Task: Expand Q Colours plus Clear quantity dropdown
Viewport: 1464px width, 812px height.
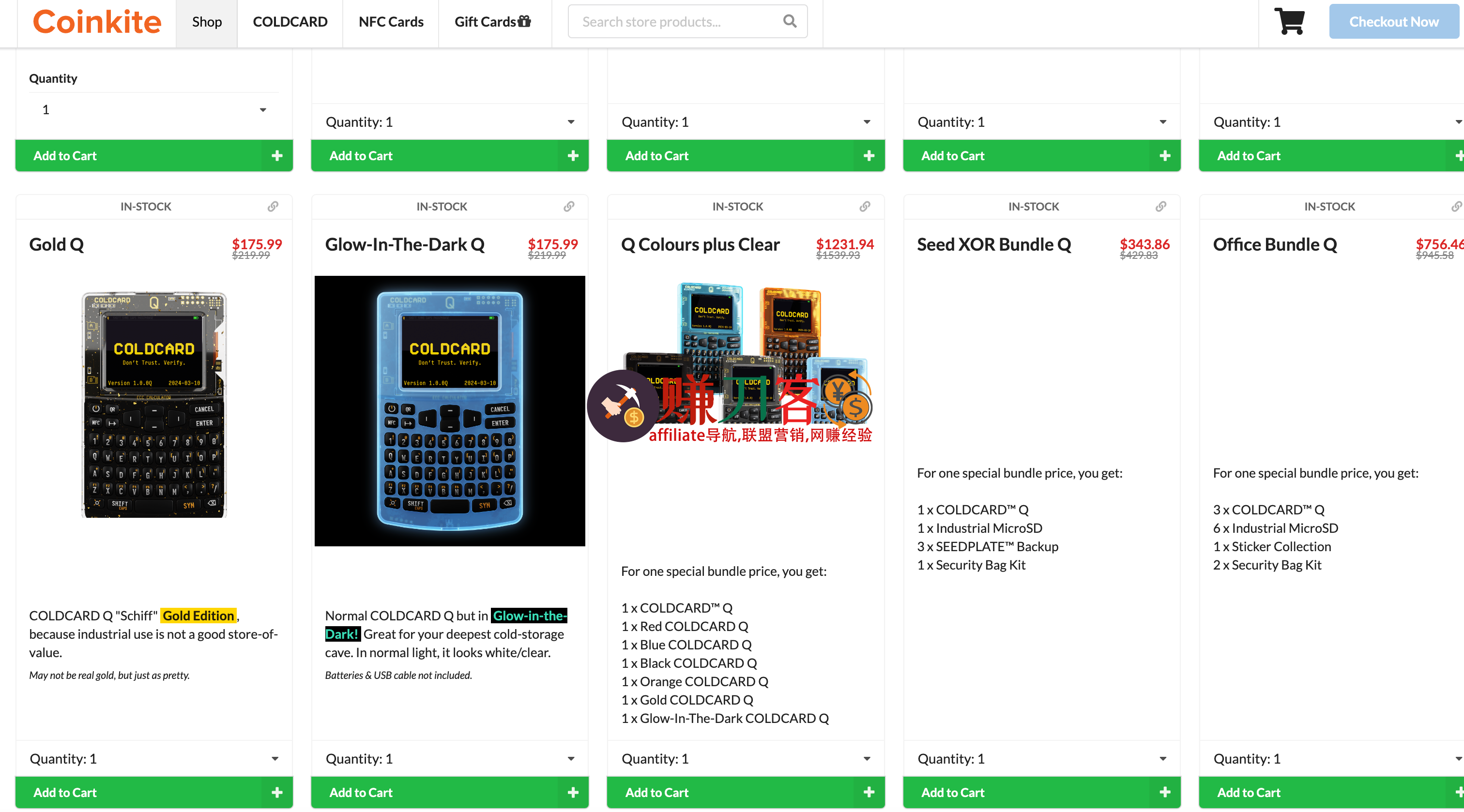Action: [745, 759]
